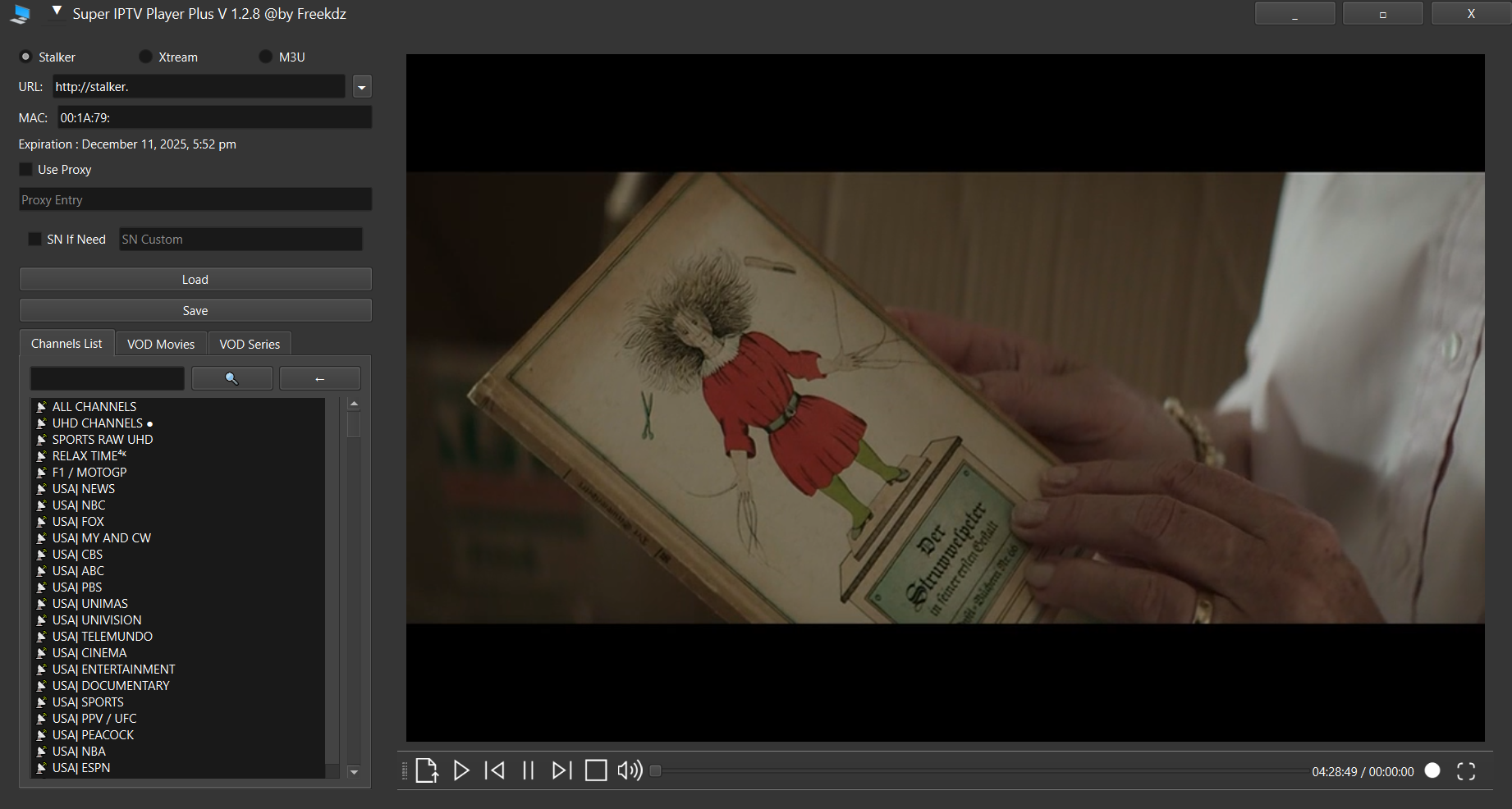Image resolution: width=1512 pixels, height=809 pixels.
Task: Click the app logo icon
Action: pos(22,14)
